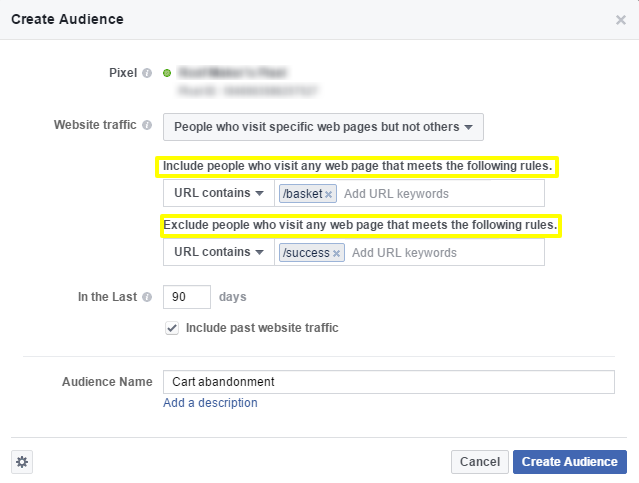Open the include rule URL contains dropdown
The height and width of the screenshot is (483, 639).
(x=218, y=193)
